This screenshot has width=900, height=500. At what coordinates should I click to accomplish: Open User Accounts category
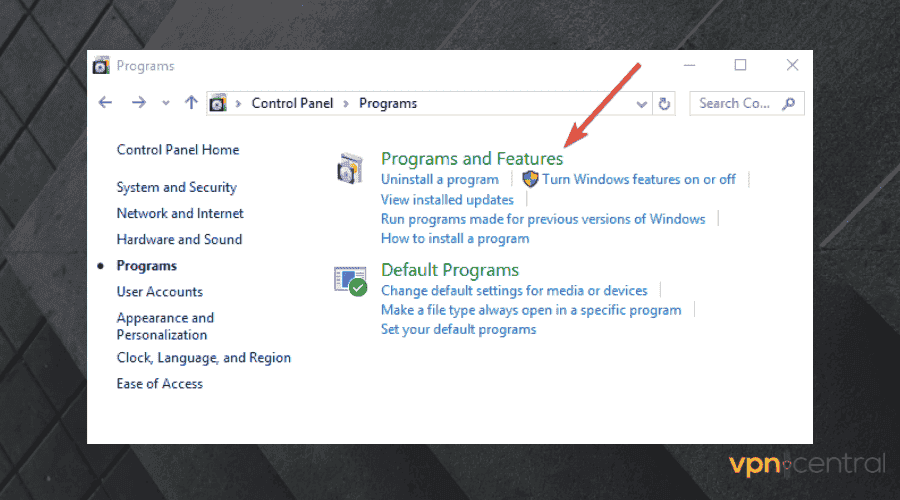pos(160,292)
